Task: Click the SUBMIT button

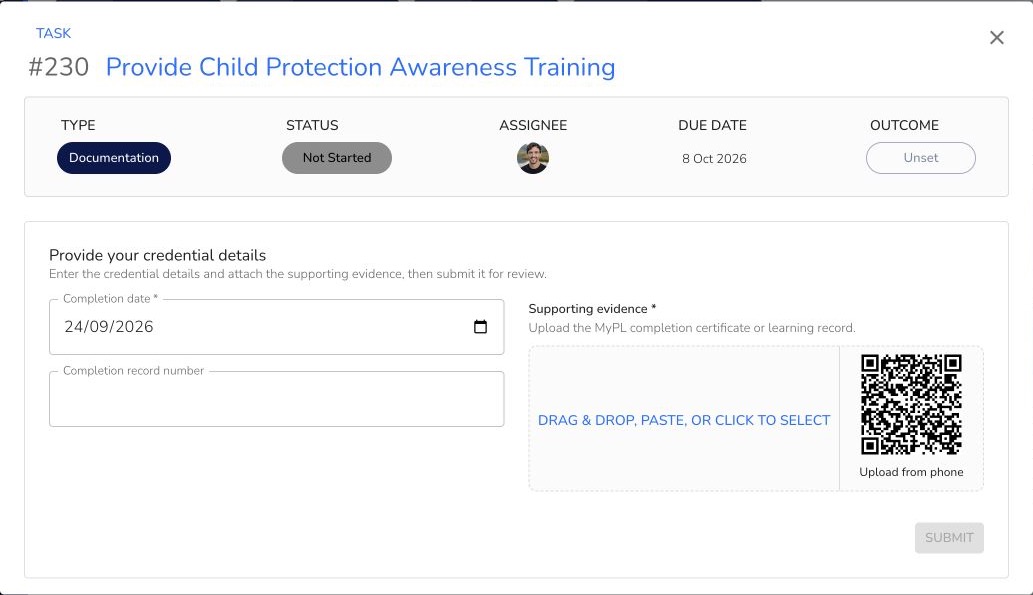Action: coord(949,538)
